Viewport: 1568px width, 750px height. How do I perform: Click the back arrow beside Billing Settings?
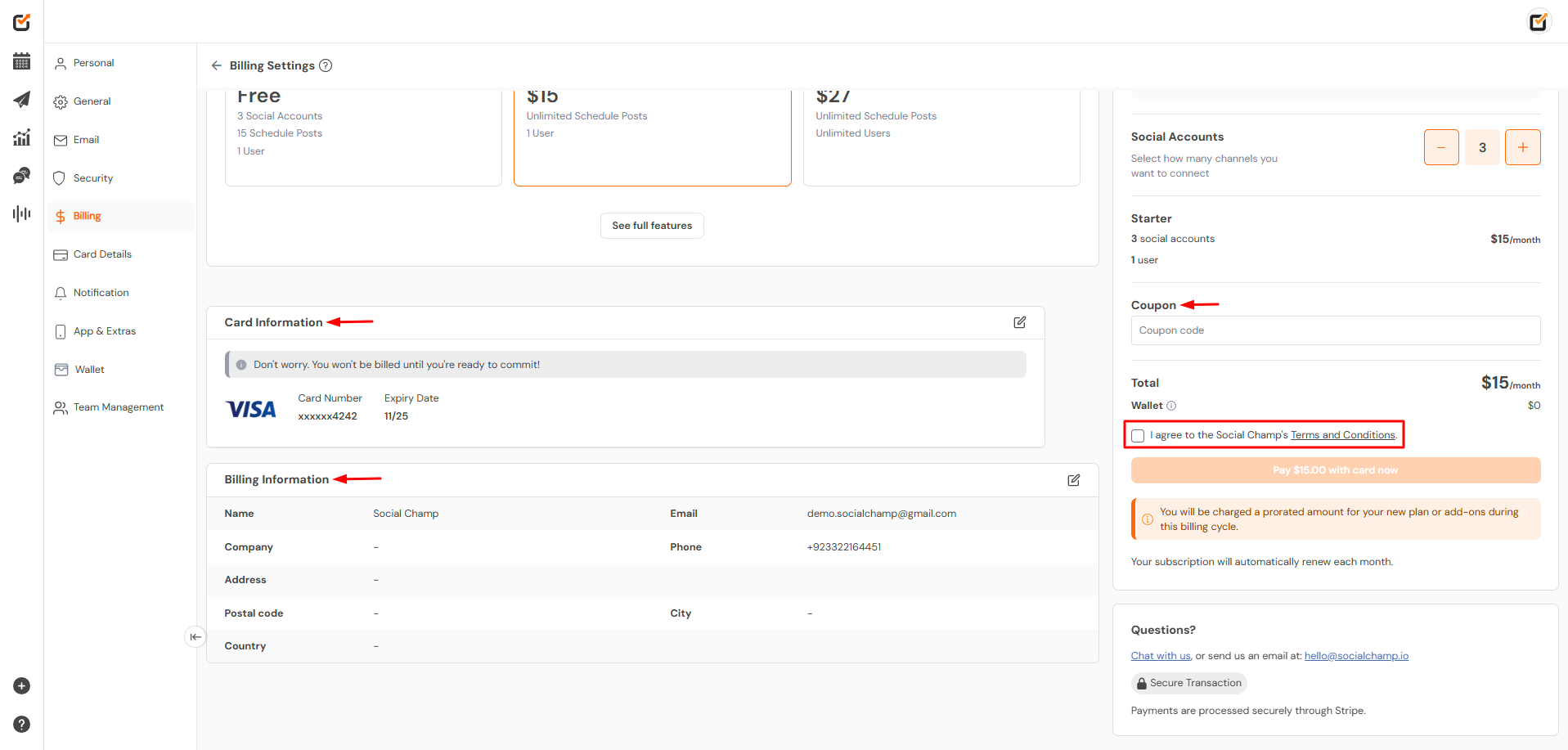(216, 65)
